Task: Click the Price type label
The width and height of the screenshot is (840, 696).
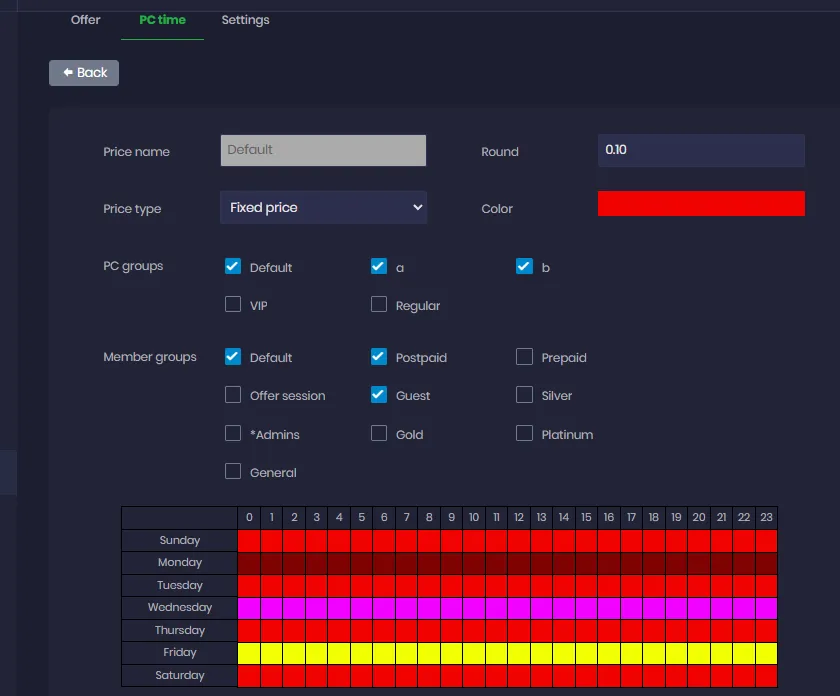Action: click(132, 209)
